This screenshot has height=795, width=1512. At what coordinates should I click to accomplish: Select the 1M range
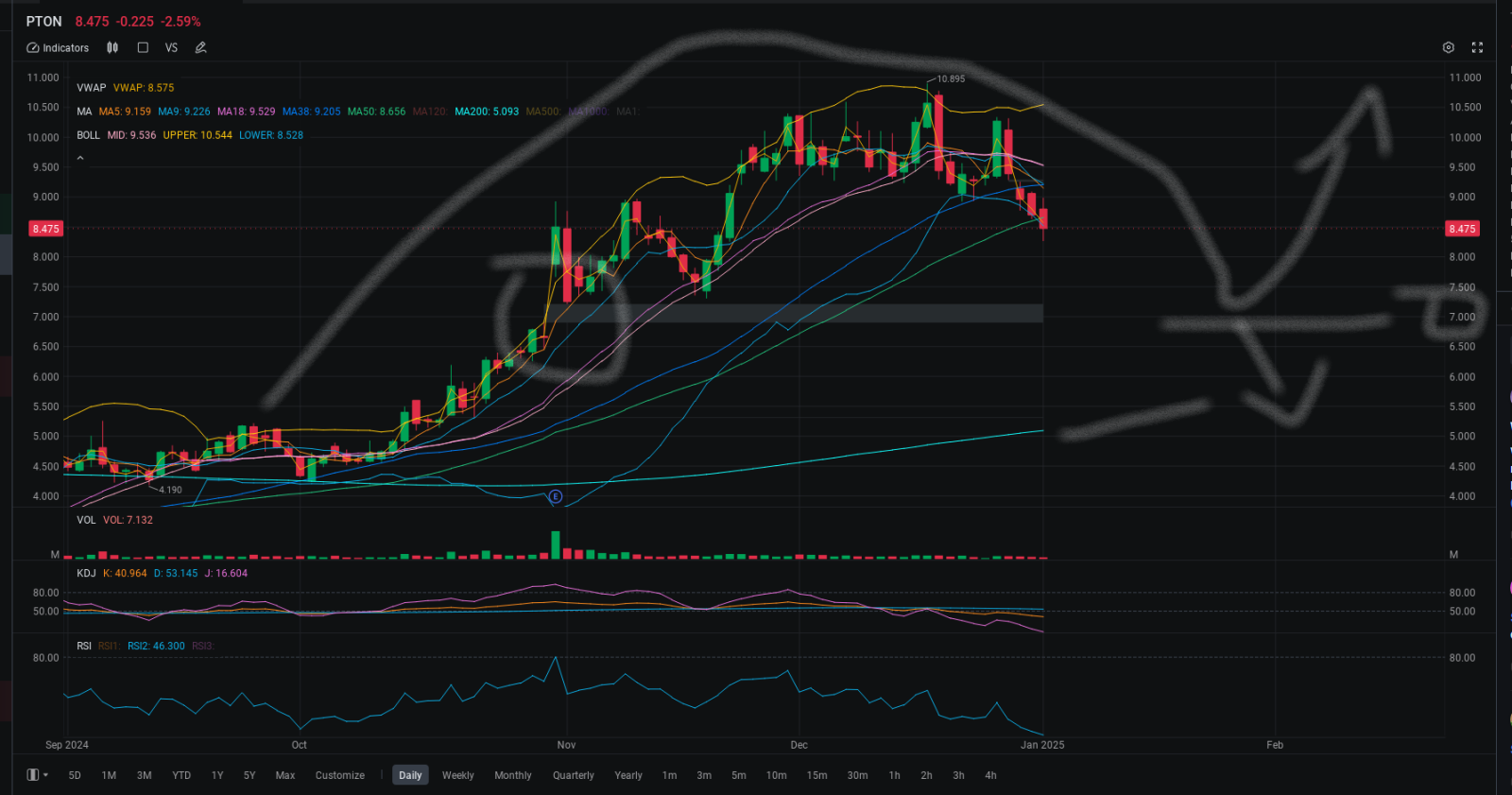(109, 775)
